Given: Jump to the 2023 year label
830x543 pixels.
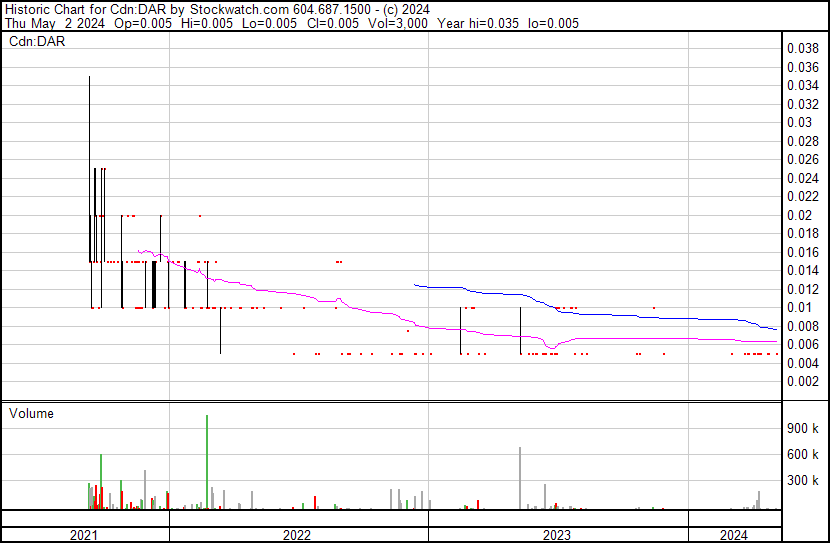Looking at the screenshot, I should click(557, 535).
